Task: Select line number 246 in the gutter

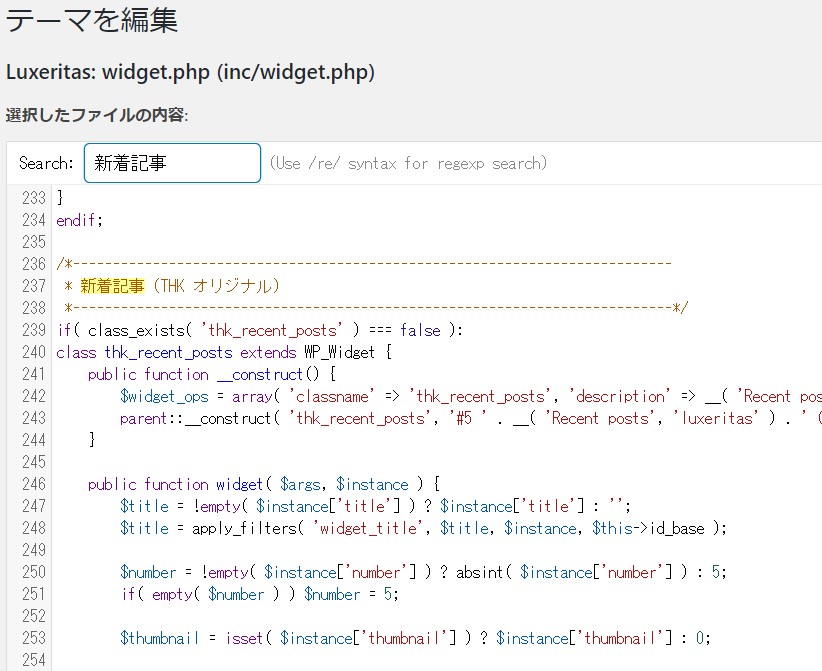Action: pos(34,484)
